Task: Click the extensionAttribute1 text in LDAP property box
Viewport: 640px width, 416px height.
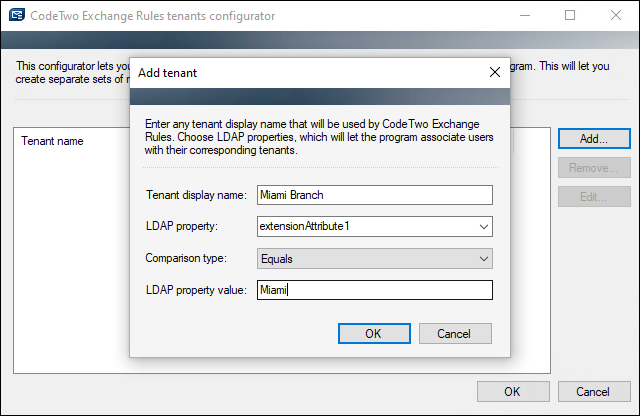Action: (304, 226)
